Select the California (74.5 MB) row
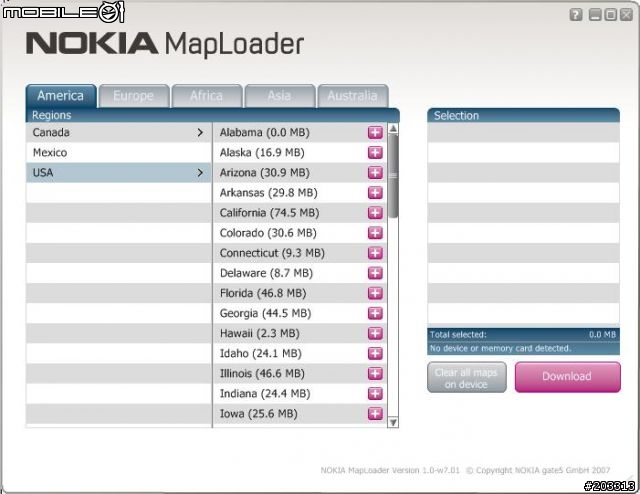Viewport: 640px width, 494px height. tap(300, 213)
